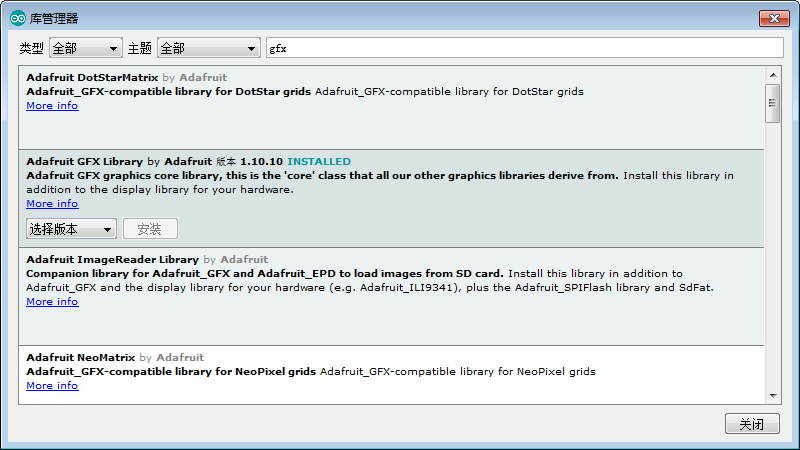The height and width of the screenshot is (450, 800).
Task: Select the Adafruit ImageReader Library title
Action: [112, 260]
